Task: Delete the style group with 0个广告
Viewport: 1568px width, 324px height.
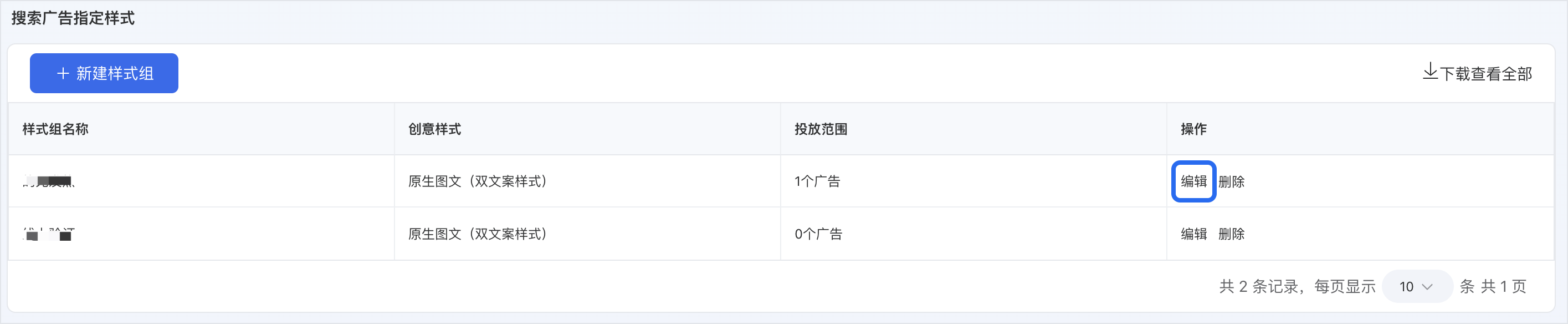Action: (1231, 234)
